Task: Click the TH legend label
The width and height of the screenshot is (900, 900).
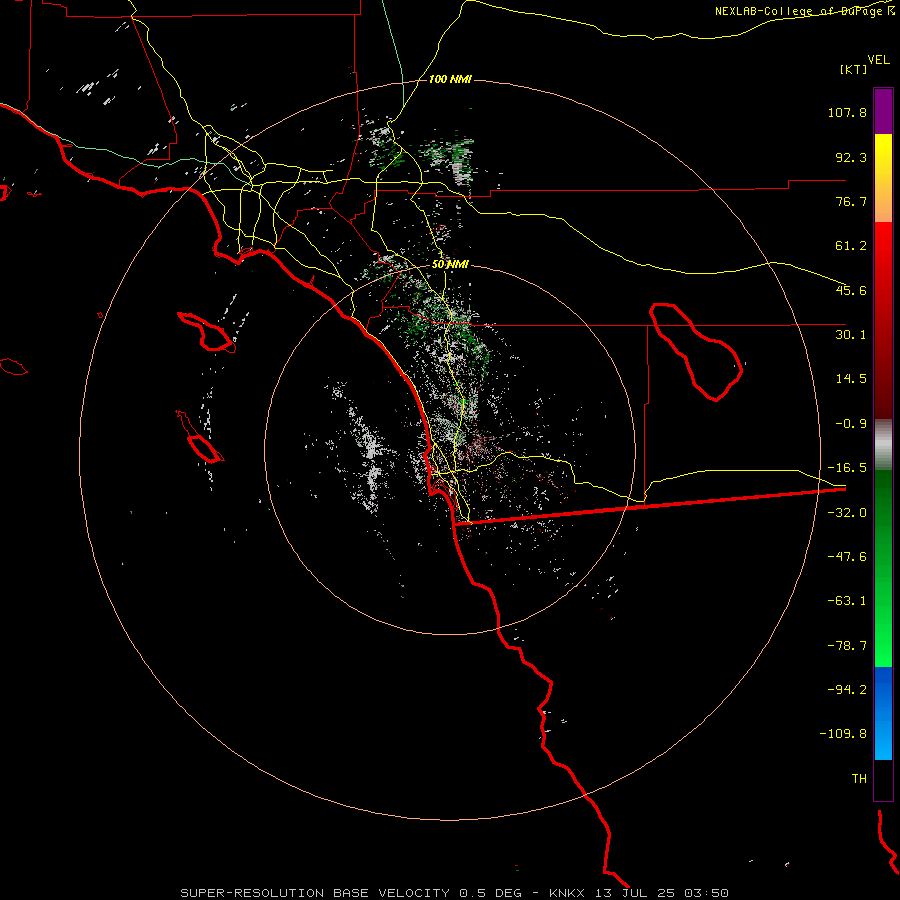Action: pyautogui.click(x=859, y=779)
